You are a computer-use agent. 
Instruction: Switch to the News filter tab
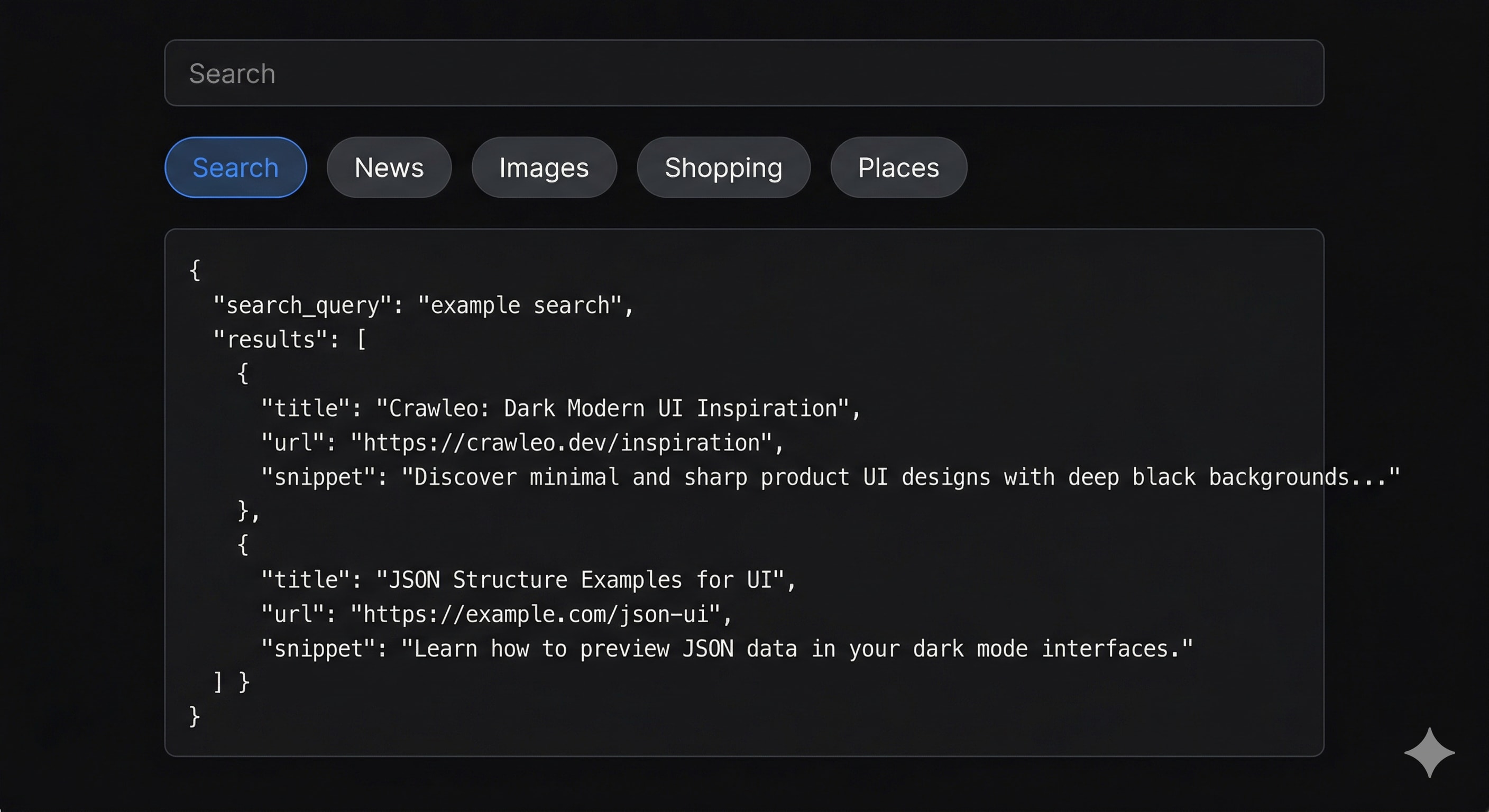[x=389, y=168]
